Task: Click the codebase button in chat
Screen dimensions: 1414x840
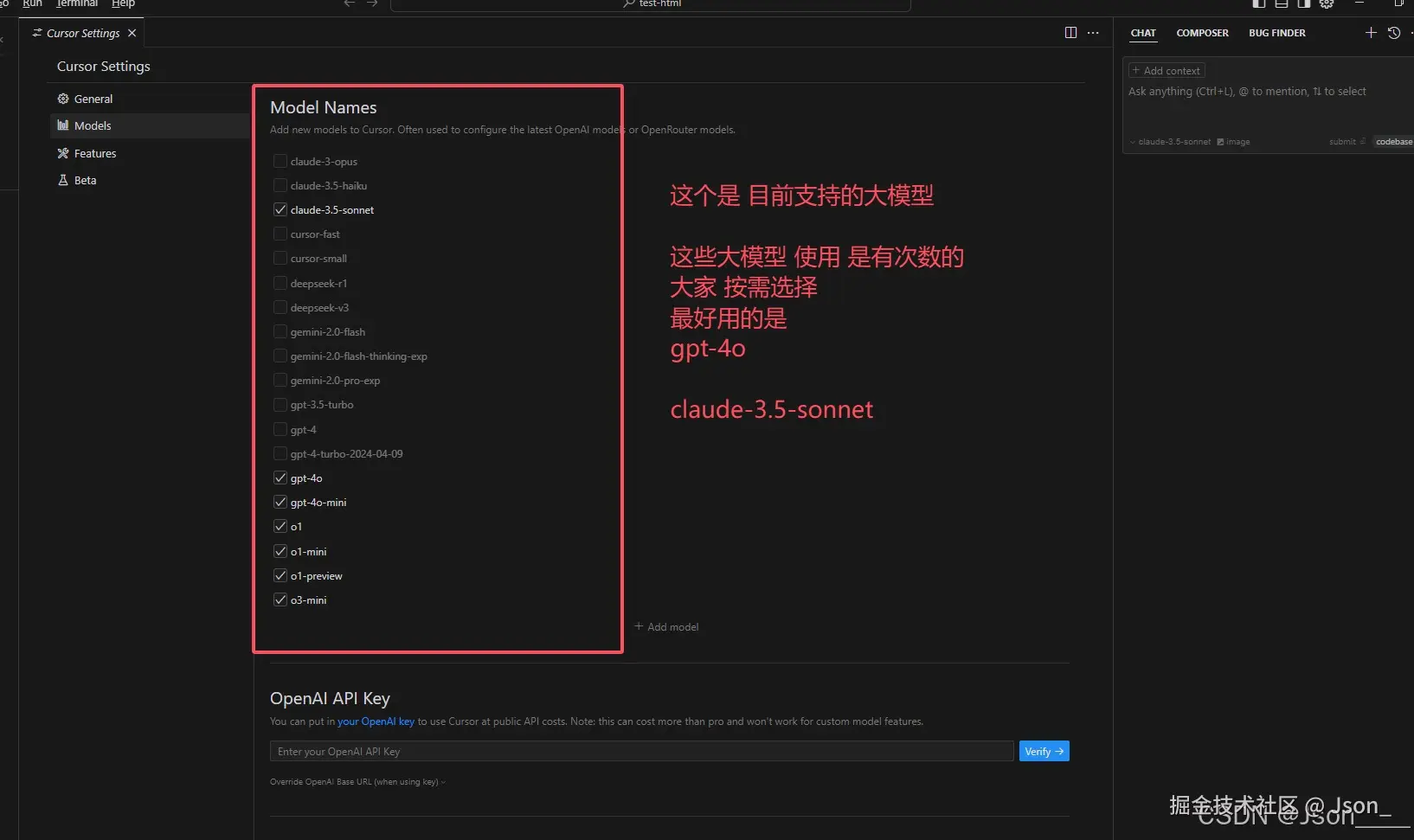Action: pyautogui.click(x=1392, y=142)
